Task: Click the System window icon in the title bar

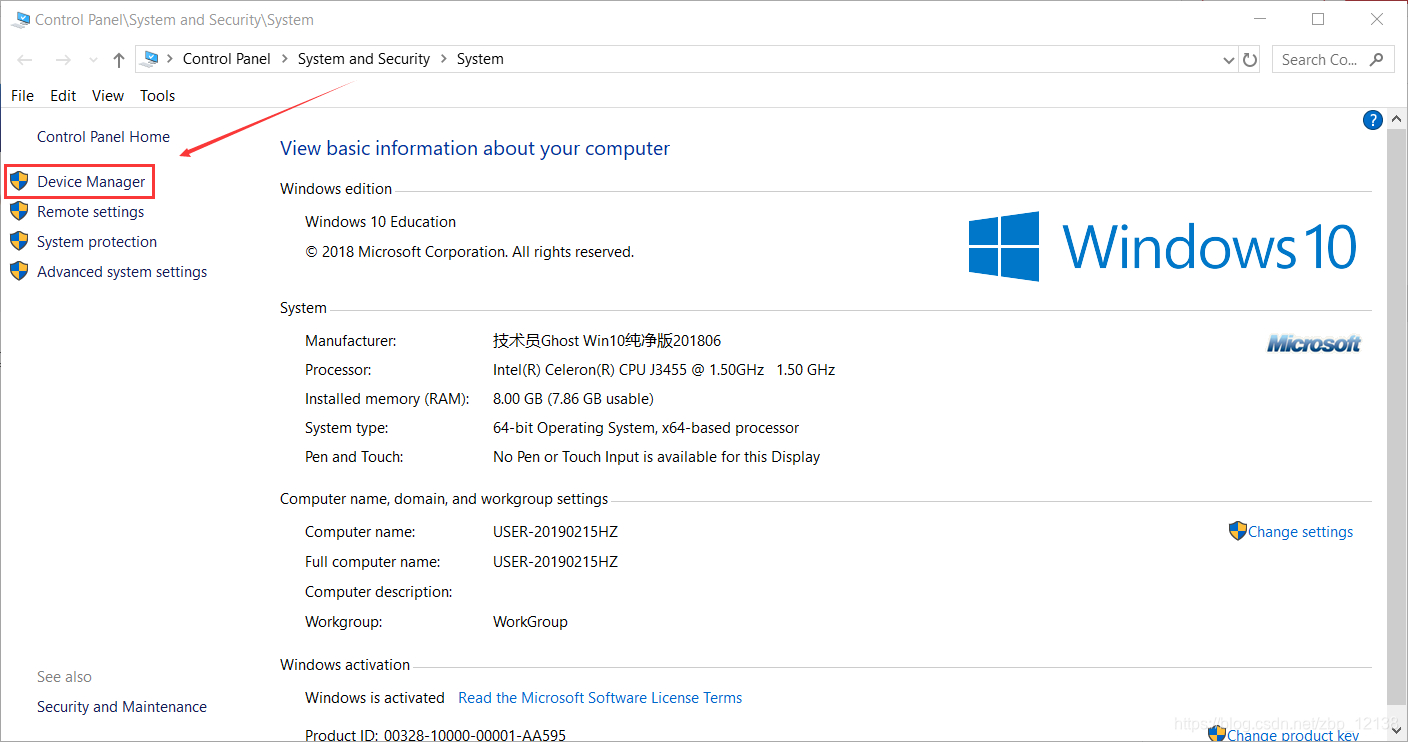Action: (20, 19)
